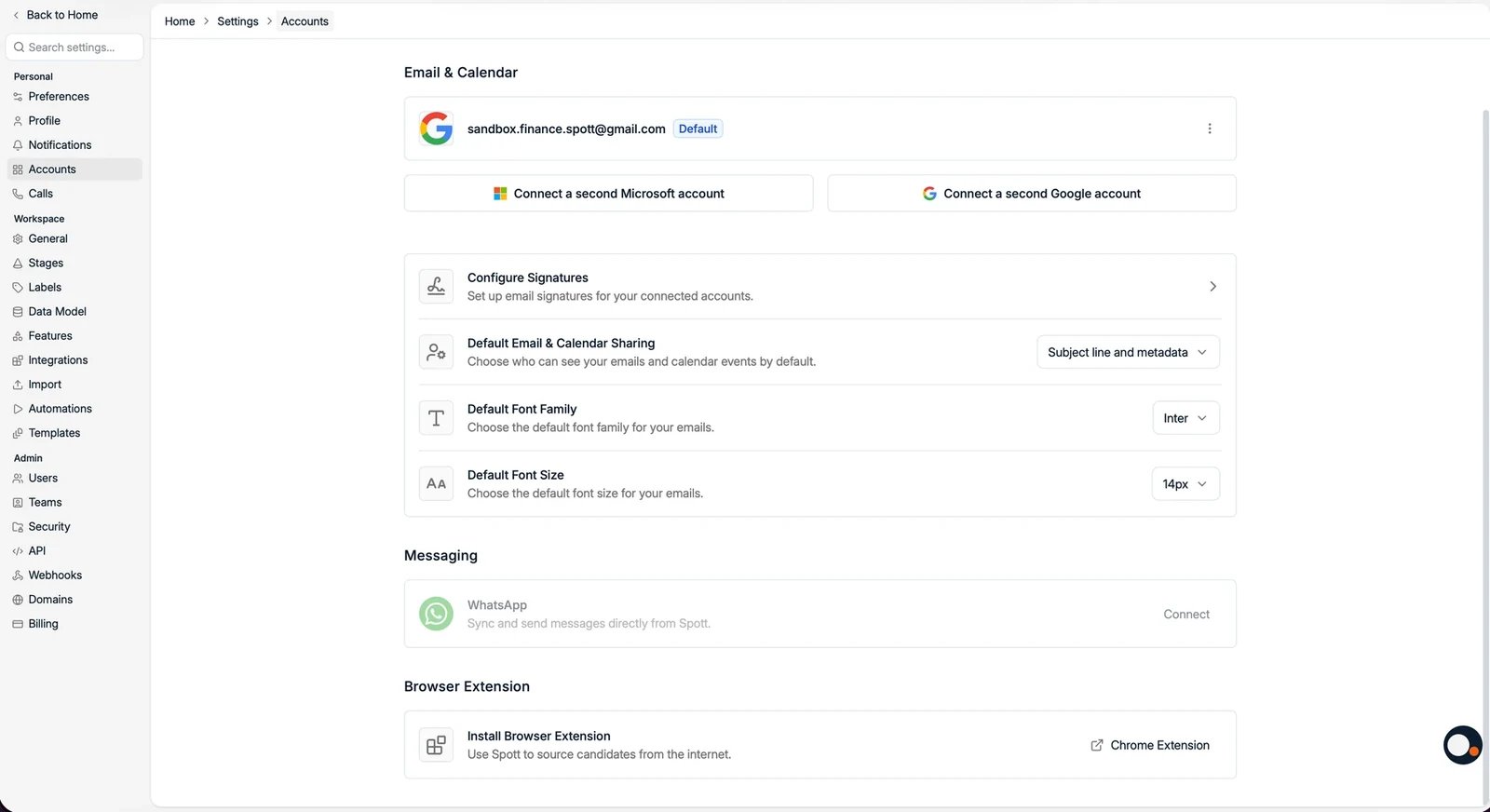This screenshot has height=812, width=1490.
Task: Click the Configure Signatures title
Action: tap(528, 277)
